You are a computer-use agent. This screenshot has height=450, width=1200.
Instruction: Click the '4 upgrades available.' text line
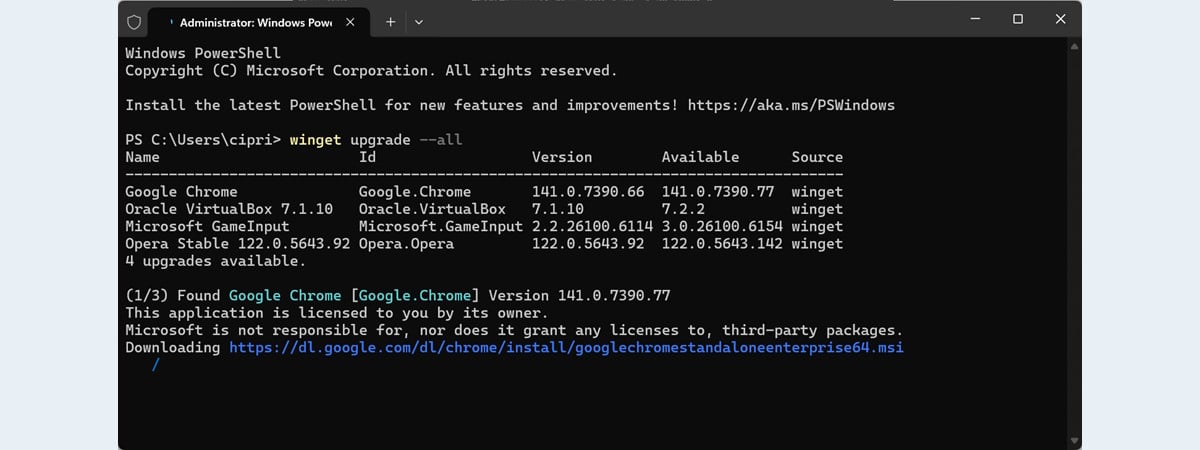coord(215,261)
